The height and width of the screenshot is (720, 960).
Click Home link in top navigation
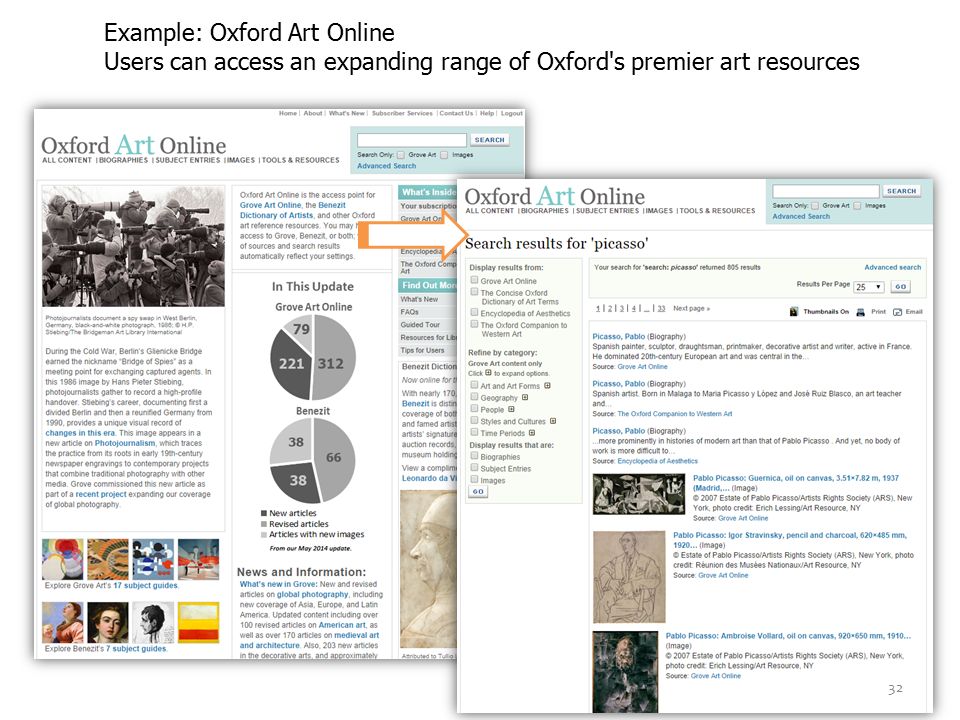[x=288, y=113]
